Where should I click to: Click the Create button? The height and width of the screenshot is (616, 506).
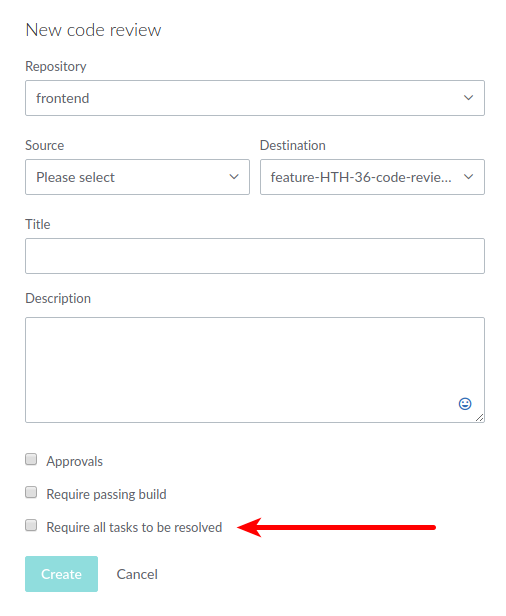click(61, 574)
